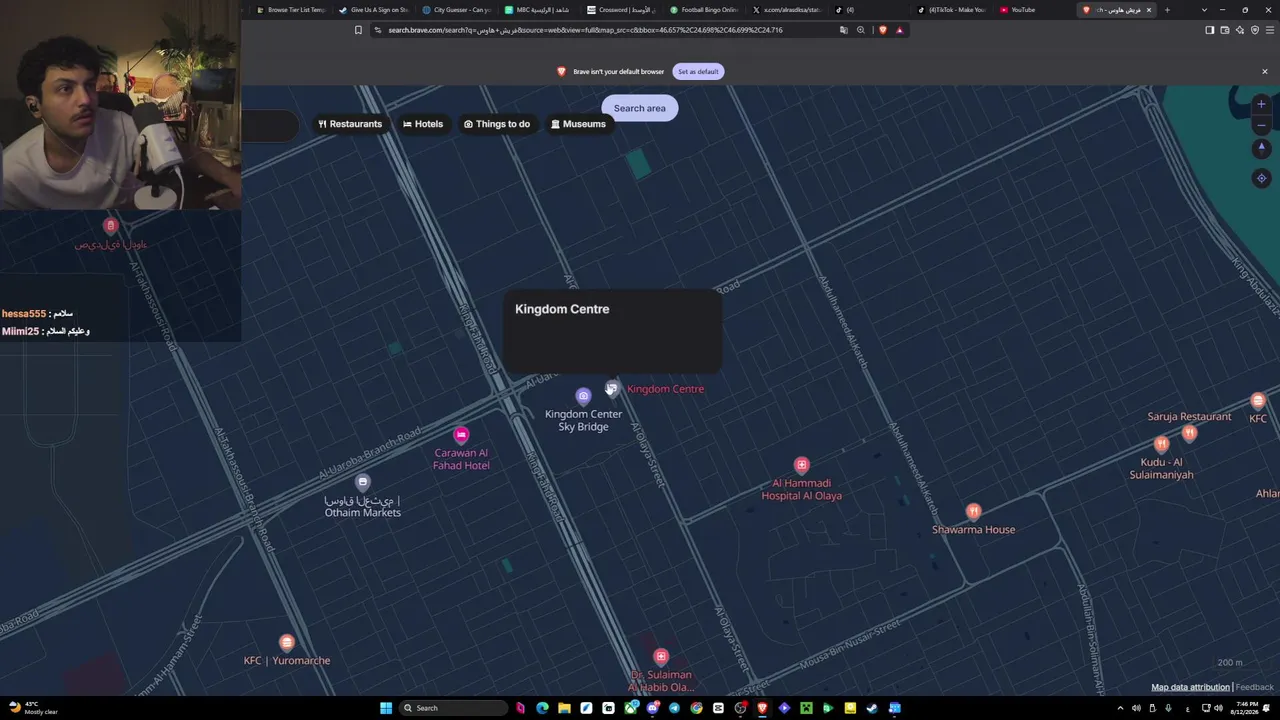Open the weather widget in taskbar

click(33, 708)
